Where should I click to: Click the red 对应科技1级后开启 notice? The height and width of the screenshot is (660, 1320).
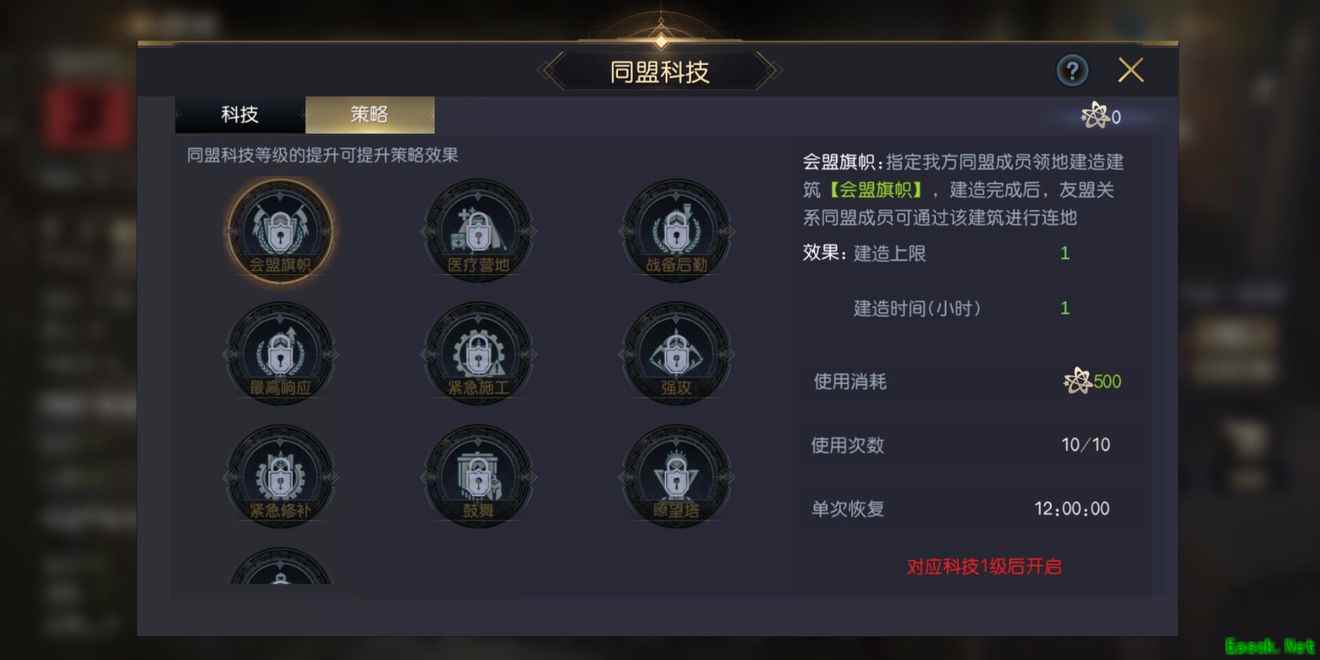coord(984,567)
